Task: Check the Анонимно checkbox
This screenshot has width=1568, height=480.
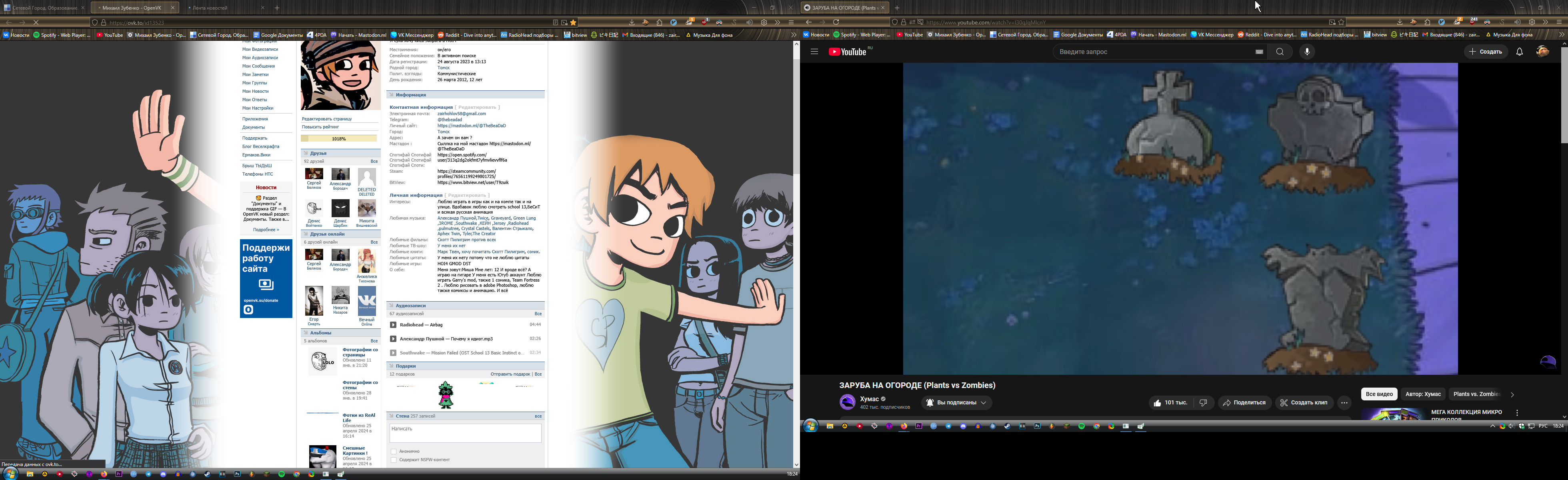Action: pyautogui.click(x=394, y=452)
